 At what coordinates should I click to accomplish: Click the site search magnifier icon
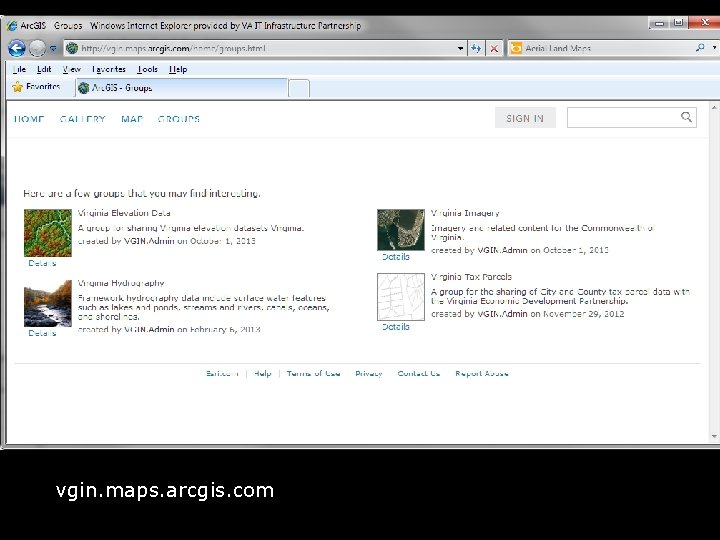point(686,117)
